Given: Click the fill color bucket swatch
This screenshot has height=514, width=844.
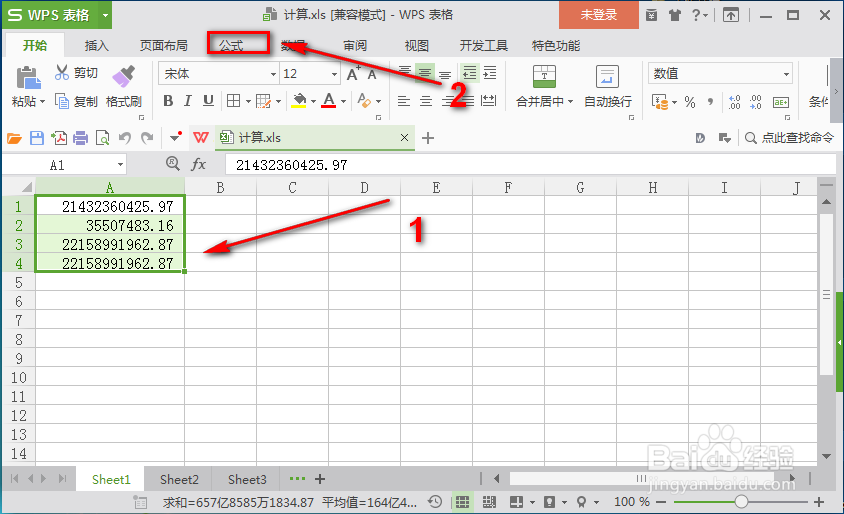Looking at the screenshot, I should 298,101.
